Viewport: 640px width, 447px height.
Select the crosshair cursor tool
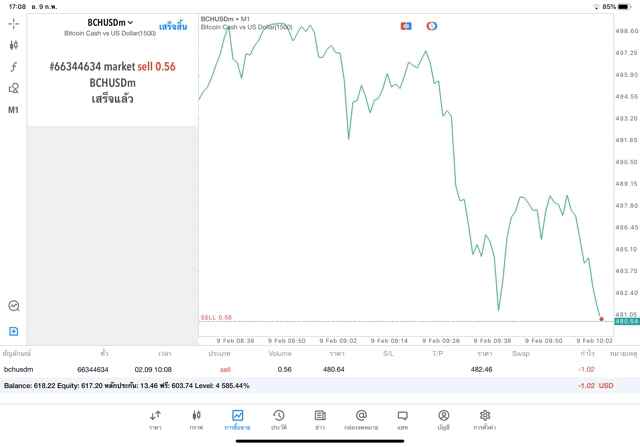pos(13,24)
